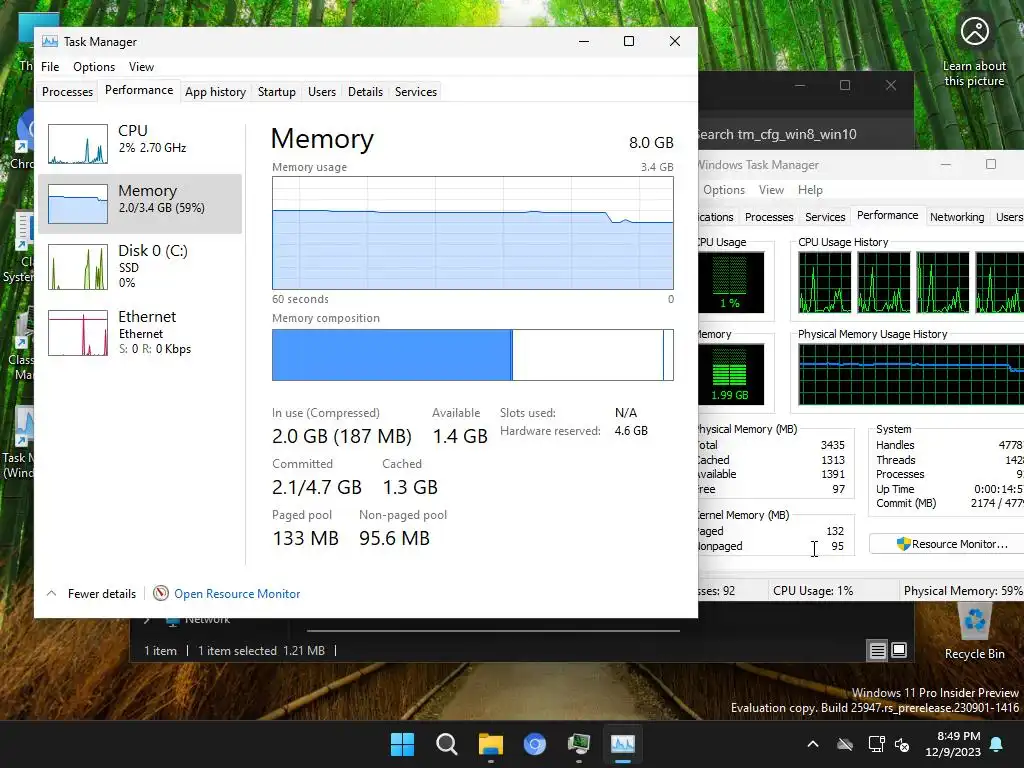Image resolution: width=1024 pixels, height=768 pixels.
Task: Switch to the Processes tab
Action: tap(67, 92)
